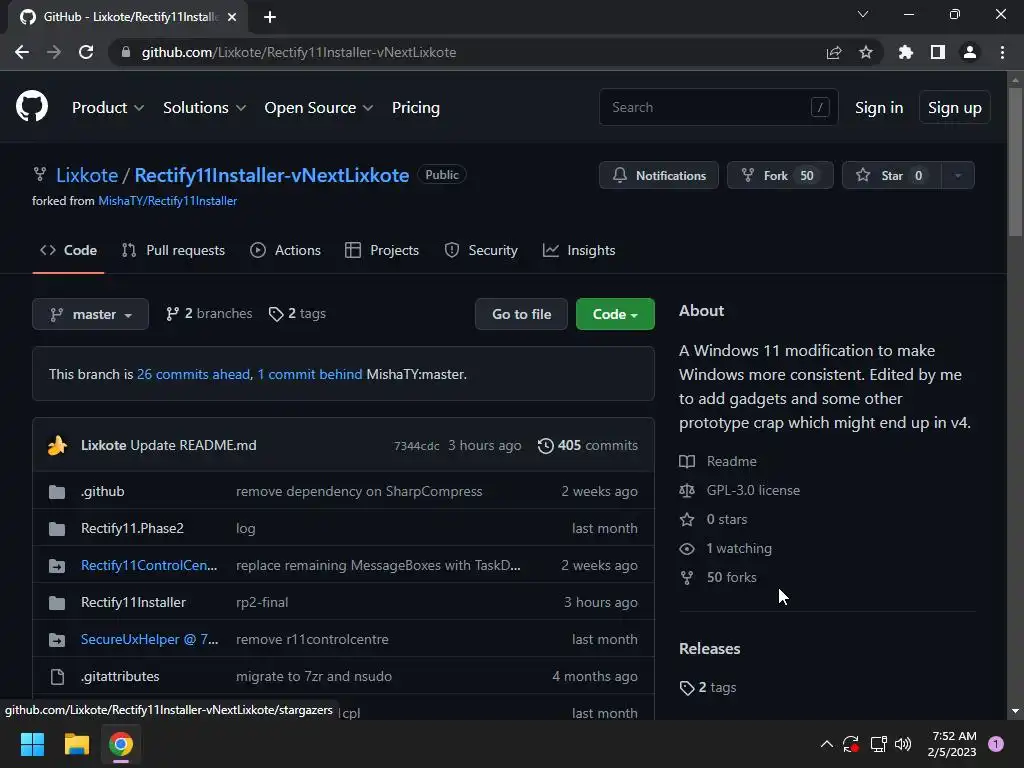Expand the Solutions menu

pos(204,108)
